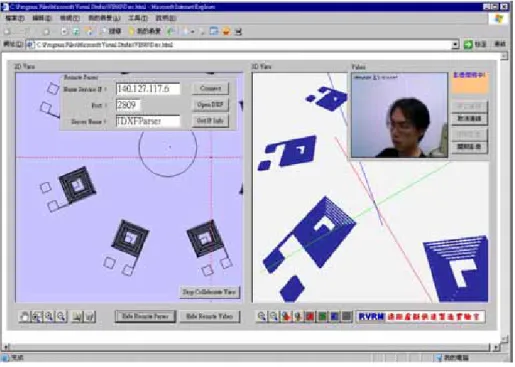Select the pan hand tool under 2D view
This screenshot has height=367, width=515.
tap(25, 316)
